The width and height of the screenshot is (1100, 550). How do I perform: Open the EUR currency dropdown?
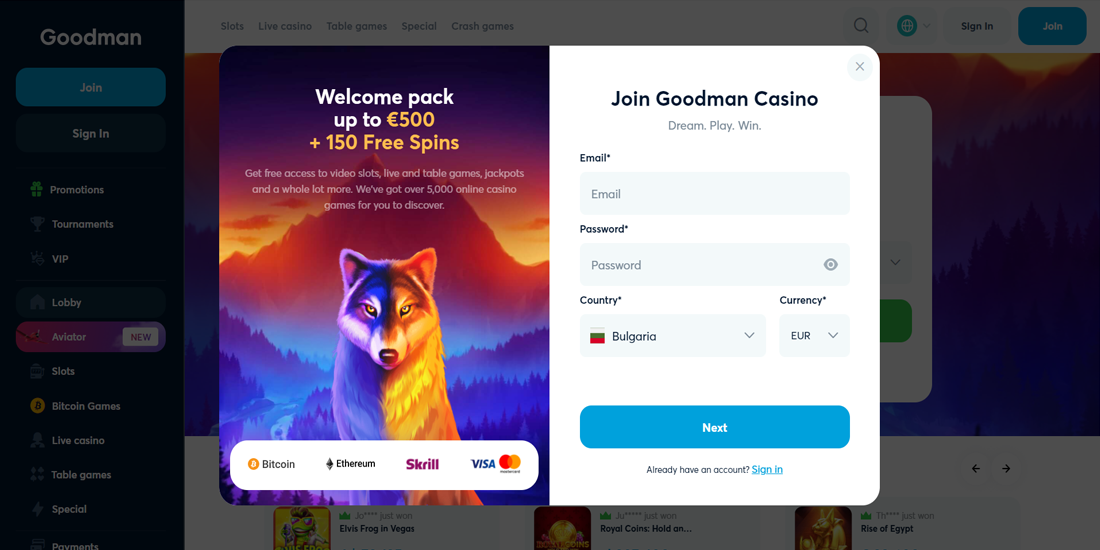click(x=814, y=336)
